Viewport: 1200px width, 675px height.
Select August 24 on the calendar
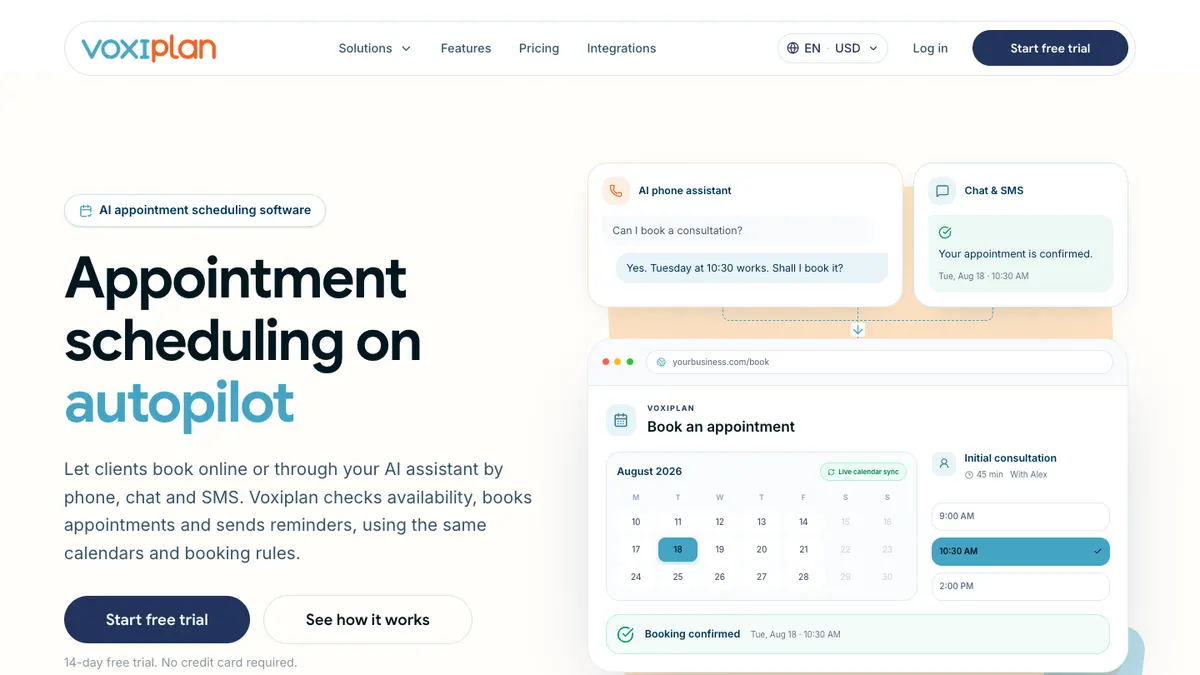(x=636, y=577)
